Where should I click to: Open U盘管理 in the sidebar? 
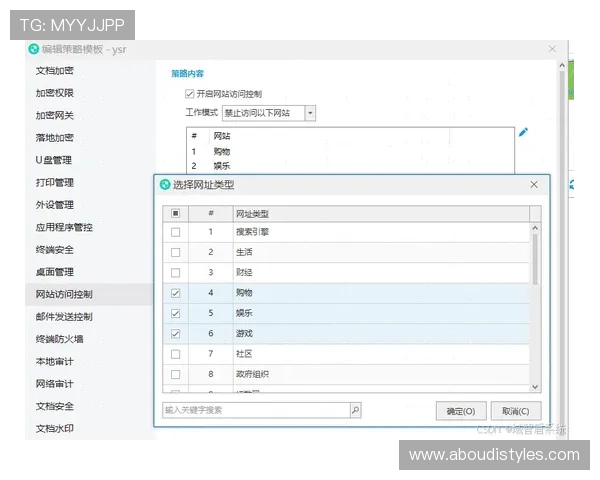pos(54,160)
